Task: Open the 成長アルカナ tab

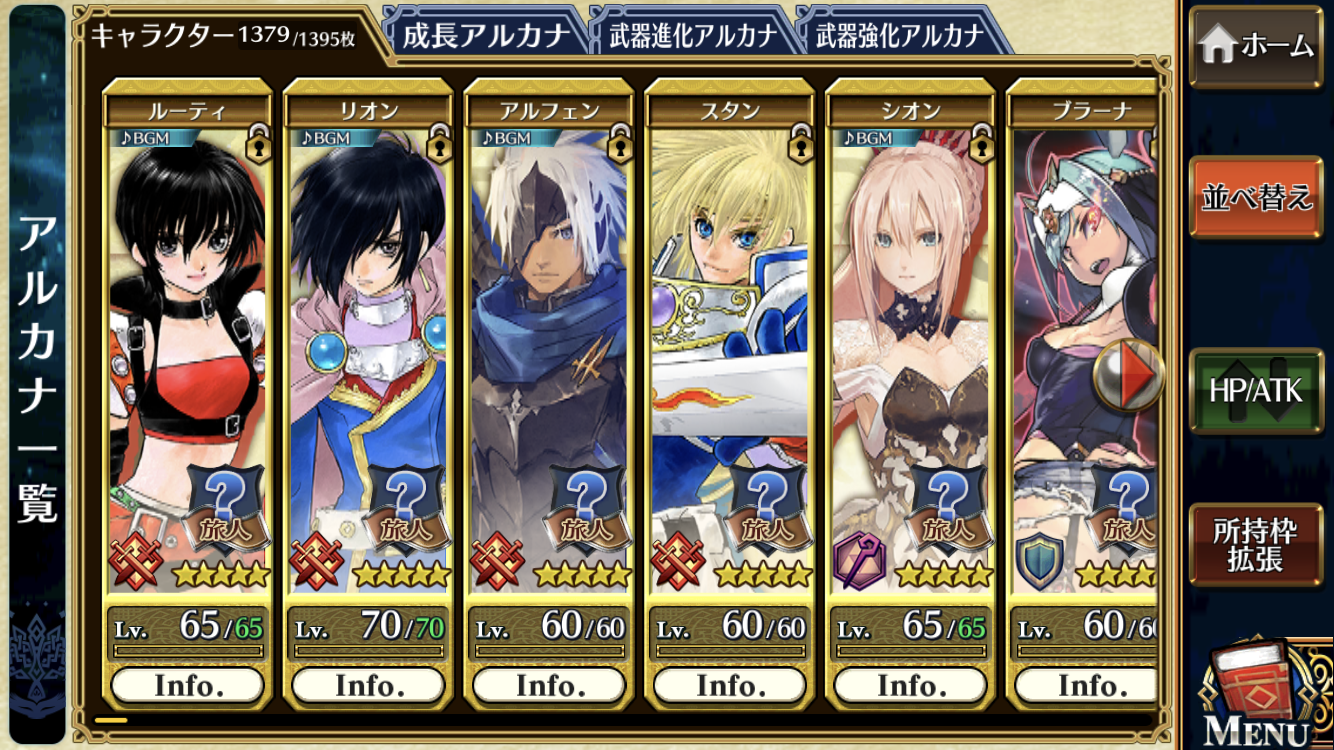Action: (x=485, y=35)
